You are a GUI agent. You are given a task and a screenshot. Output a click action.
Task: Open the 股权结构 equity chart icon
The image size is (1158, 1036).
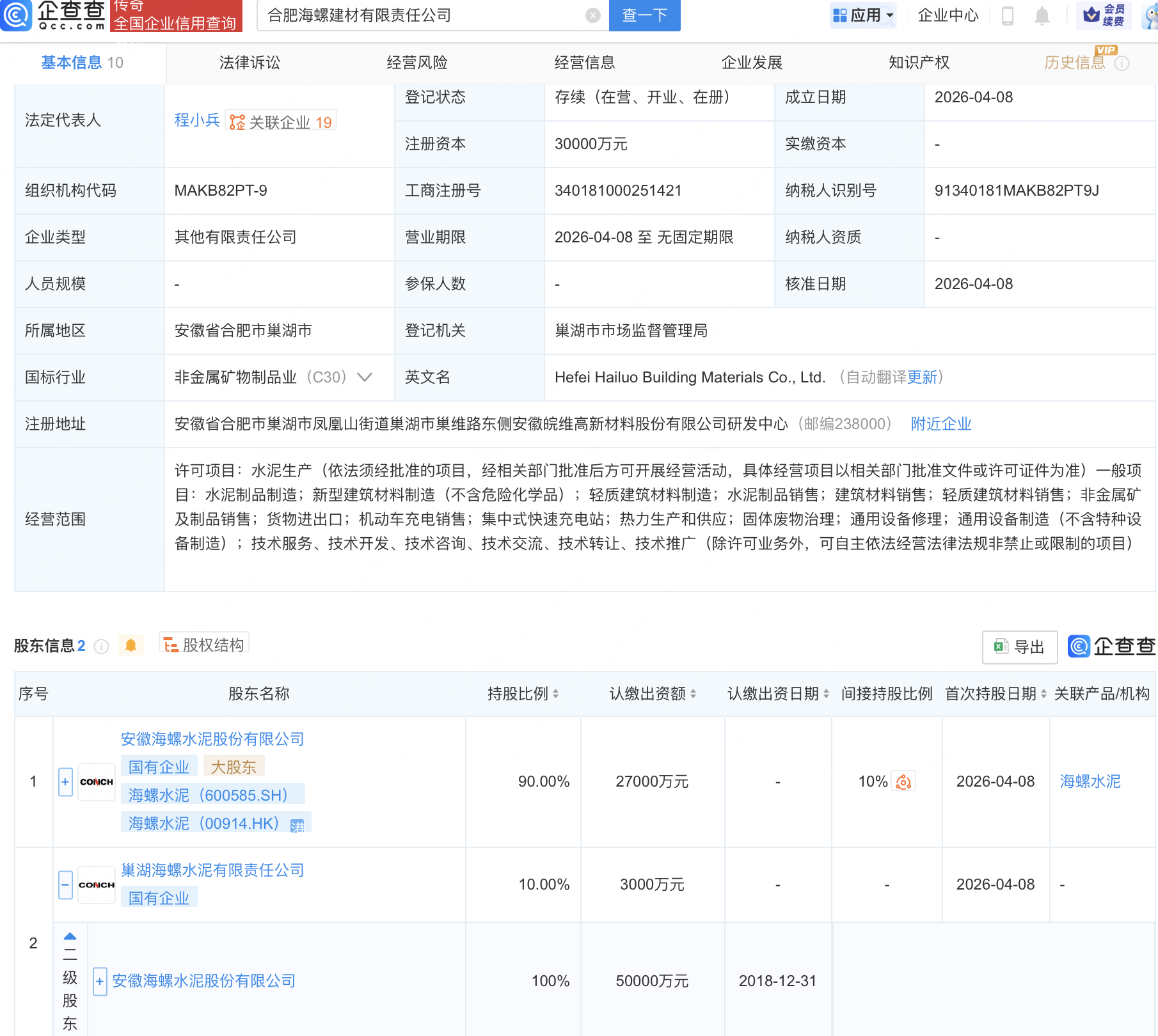170,645
